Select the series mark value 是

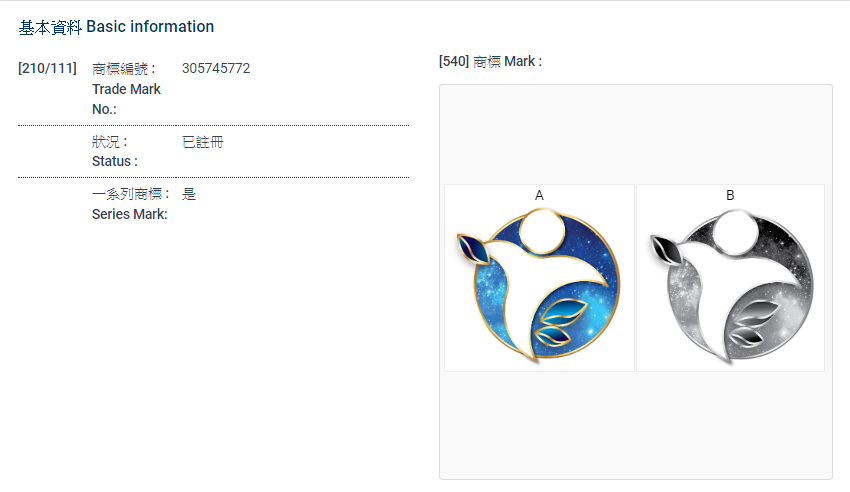(189, 194)
